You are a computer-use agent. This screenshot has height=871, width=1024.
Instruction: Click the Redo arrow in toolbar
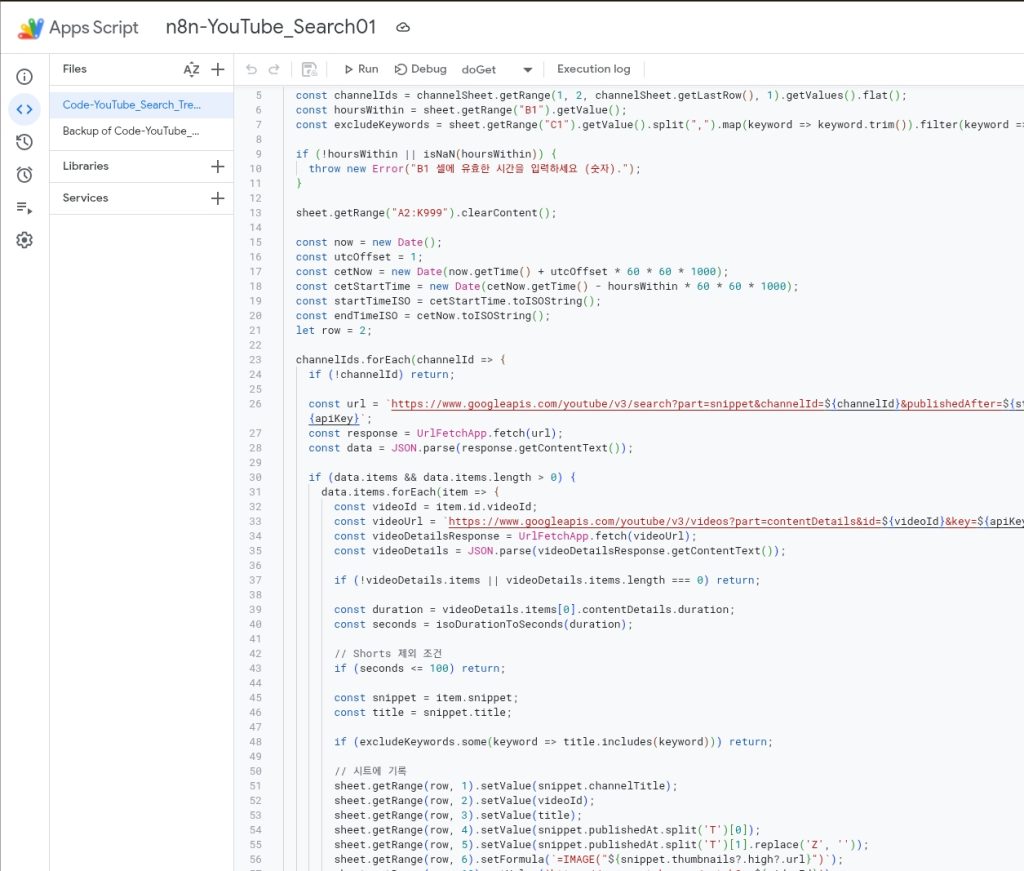[274, 69]
